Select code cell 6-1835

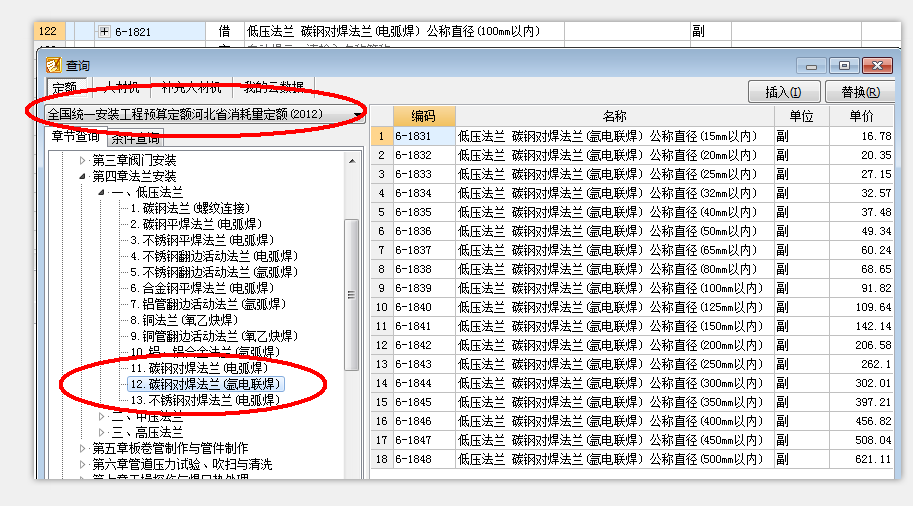pyautogui.click(x=424, y=212)
